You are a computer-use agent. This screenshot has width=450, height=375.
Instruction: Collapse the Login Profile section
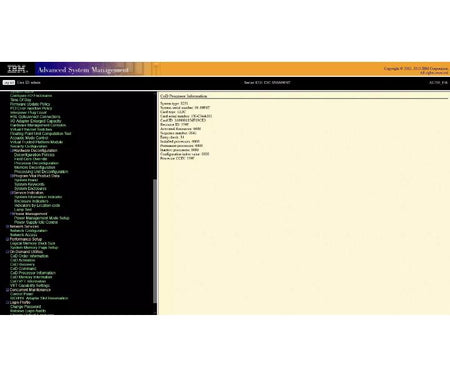[x=8, y=302]
